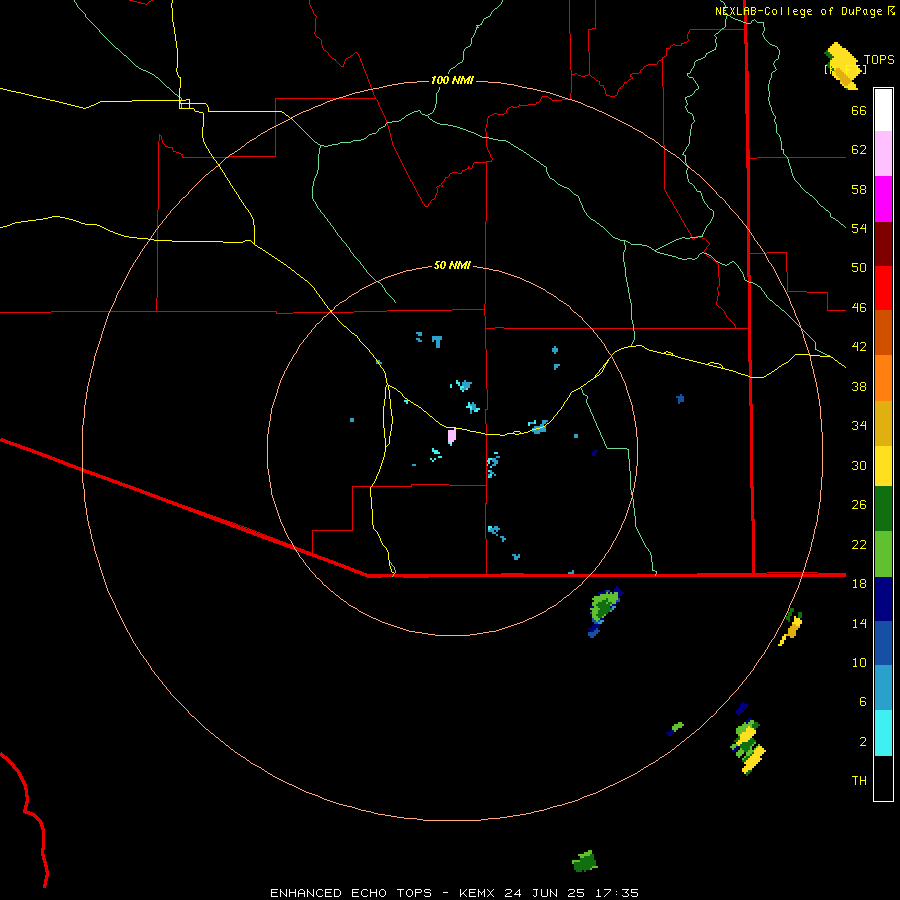Click the legend value '66'
Image resolution: width=900 pixels, height=900 pixels.
click(859, 111)
